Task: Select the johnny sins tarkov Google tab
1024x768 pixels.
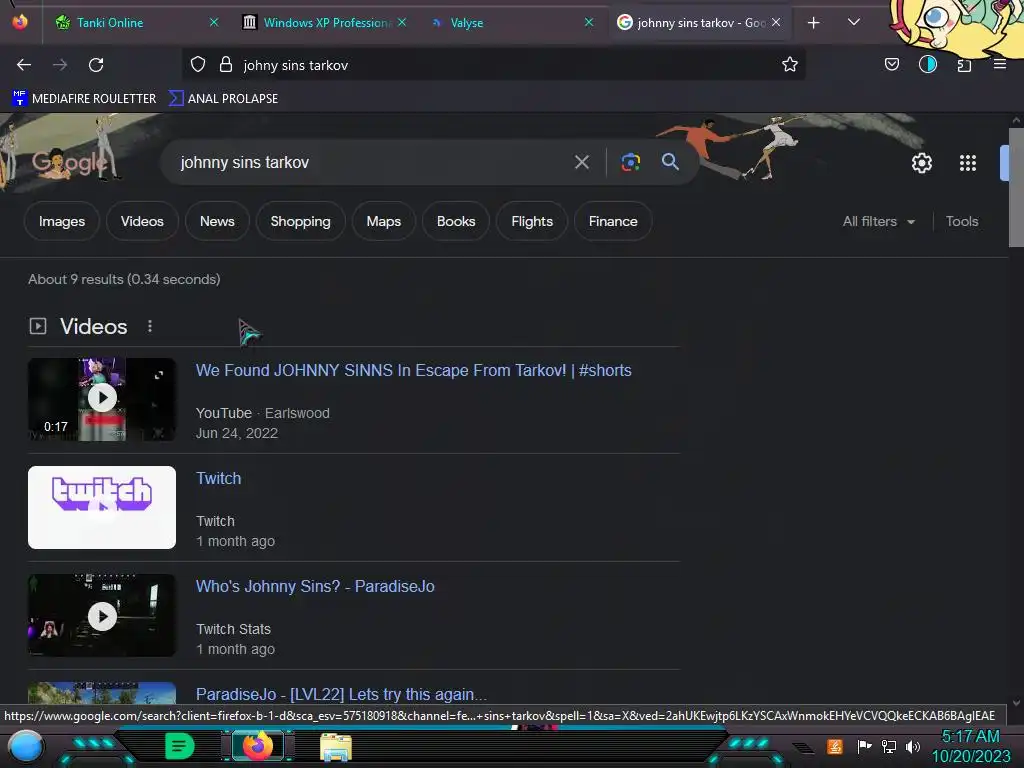Action: pos(699,23)
